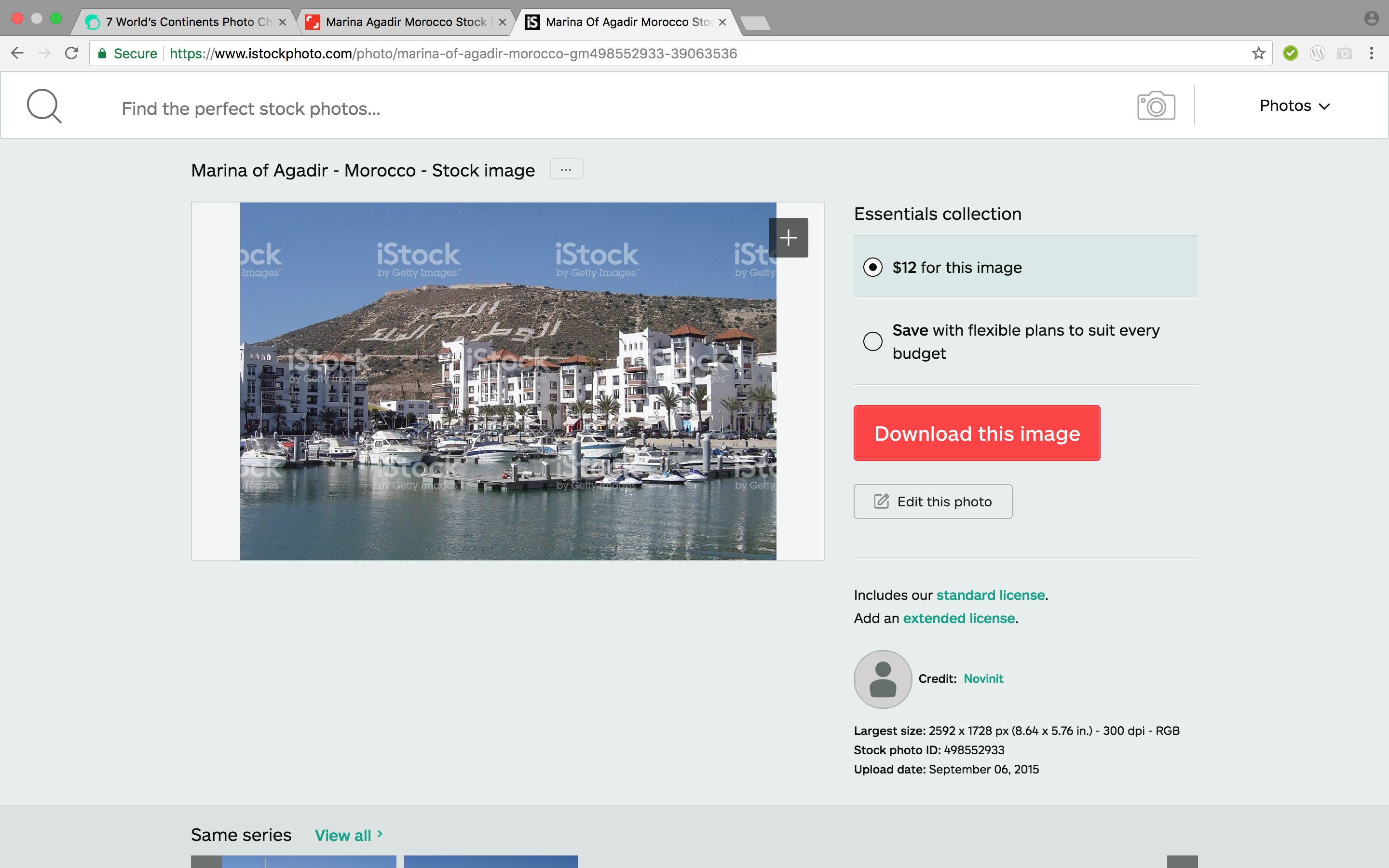Screen dimensions: 1389x868
Task: Click the Upload date: September 06, 2015 text
Action: [x=946, y=769]
